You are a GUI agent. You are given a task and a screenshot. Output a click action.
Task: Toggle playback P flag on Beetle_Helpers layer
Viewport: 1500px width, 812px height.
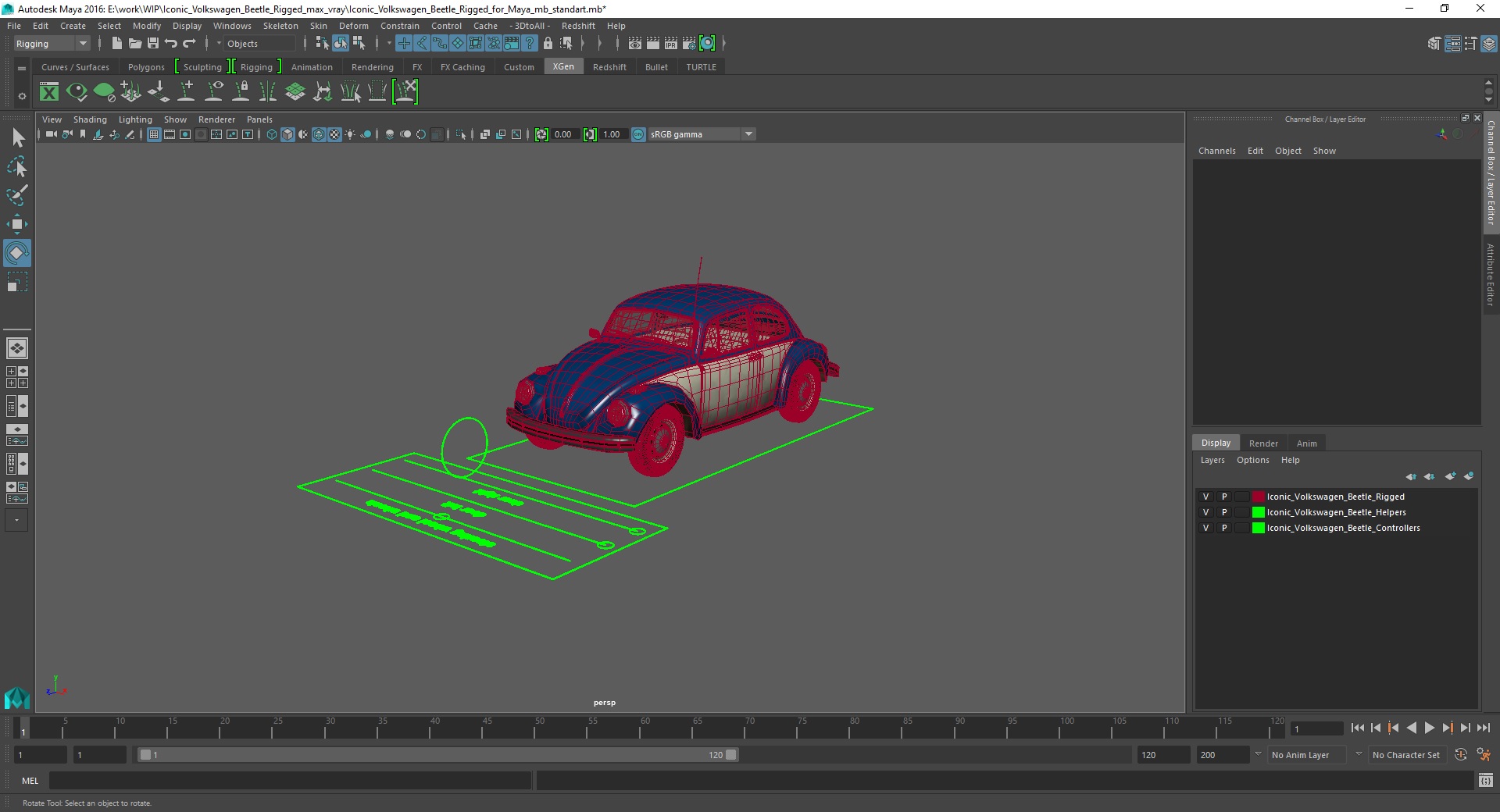tap(1224, 512)
